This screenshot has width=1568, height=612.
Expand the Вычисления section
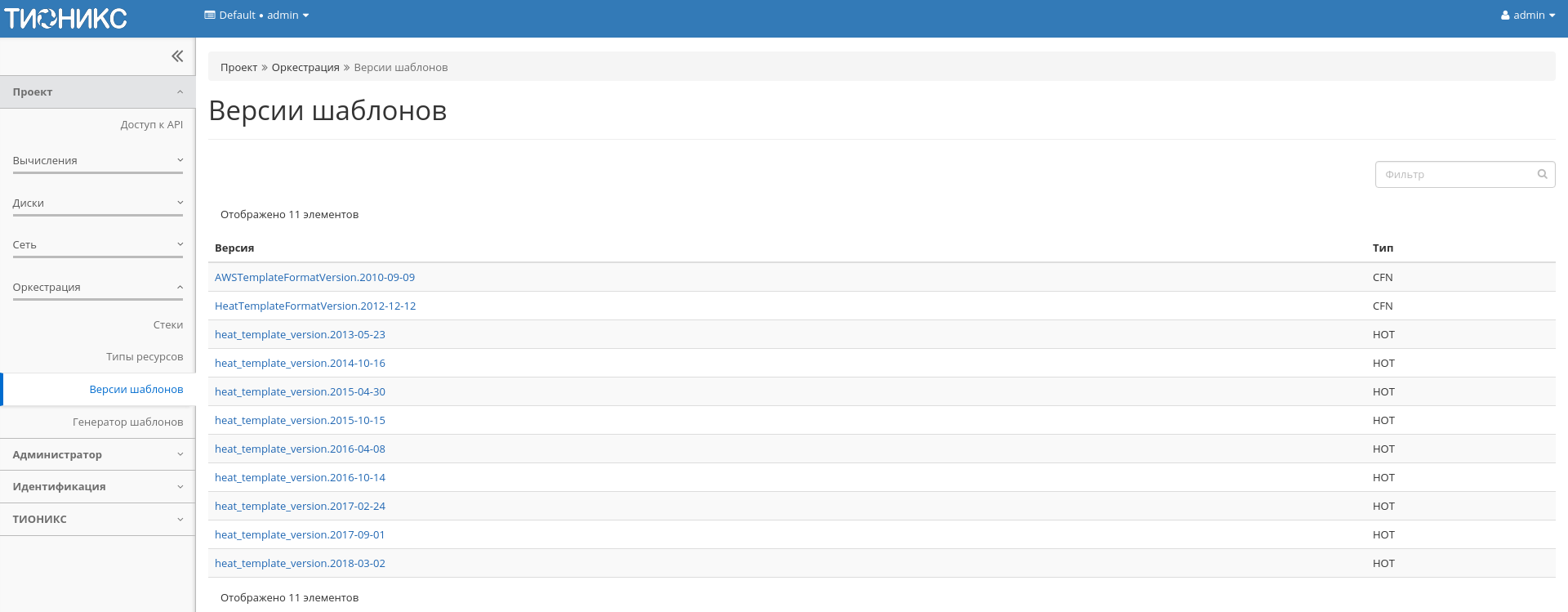(x=97, y=161)
